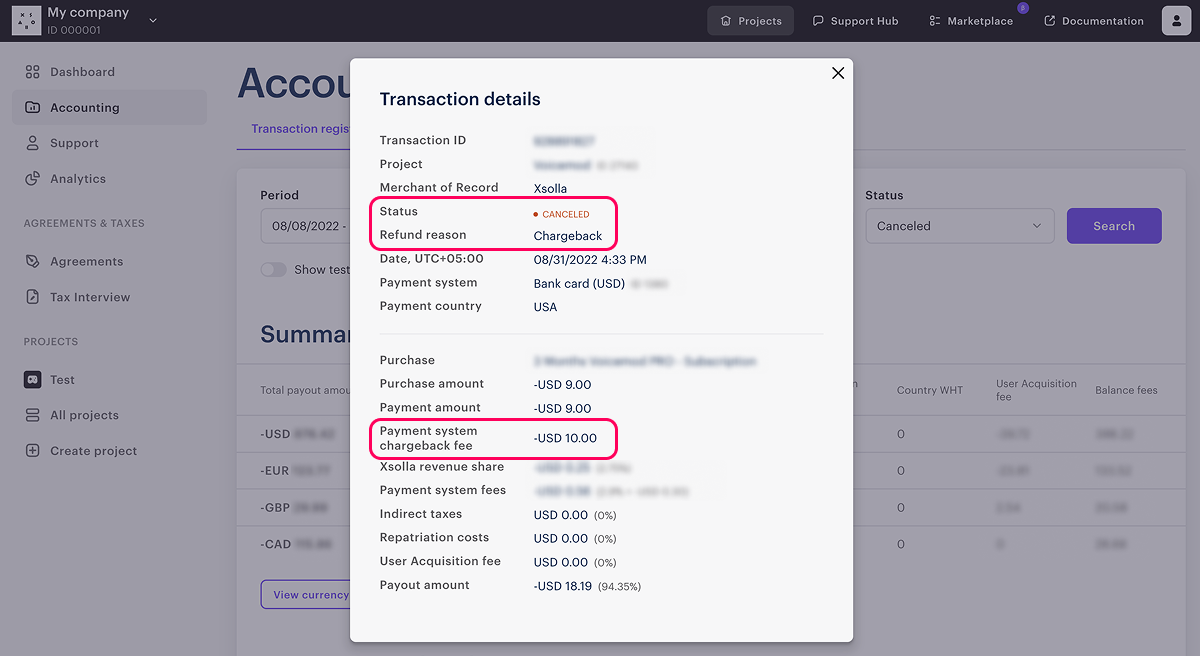Open user profile avatar icon

click(1176, 21)
